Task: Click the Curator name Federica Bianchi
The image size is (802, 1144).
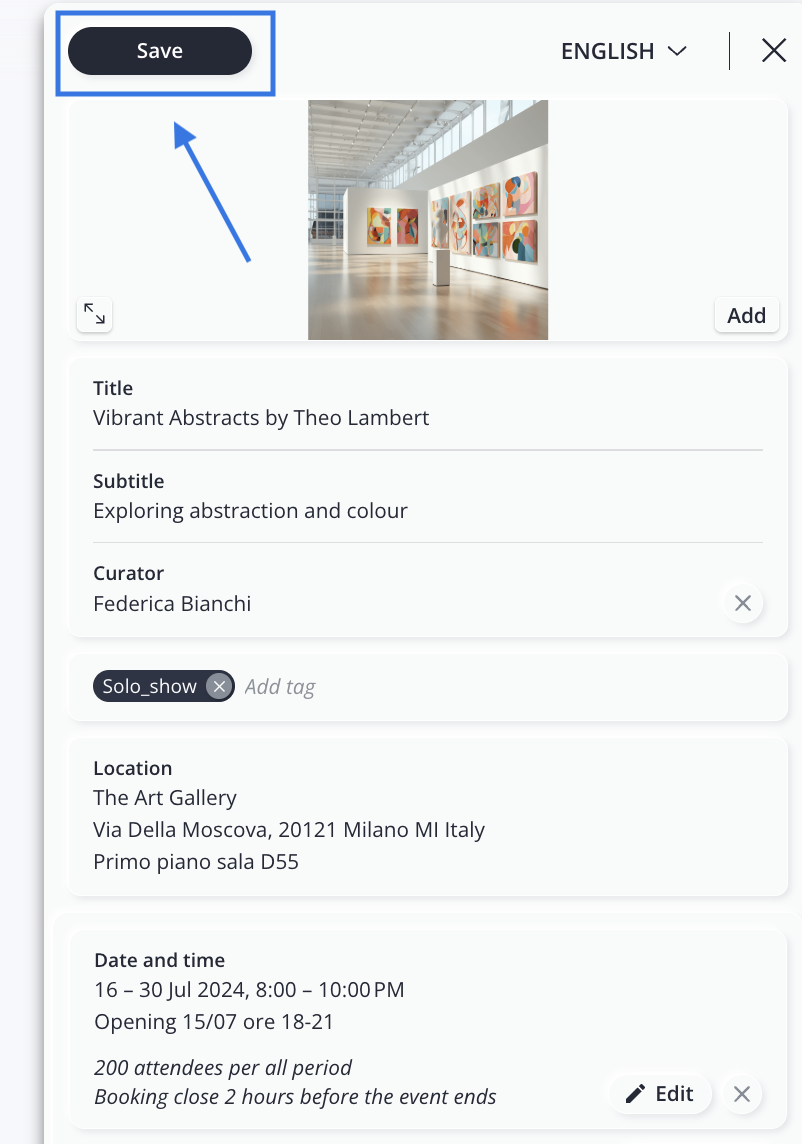Action: pos(172,604)
